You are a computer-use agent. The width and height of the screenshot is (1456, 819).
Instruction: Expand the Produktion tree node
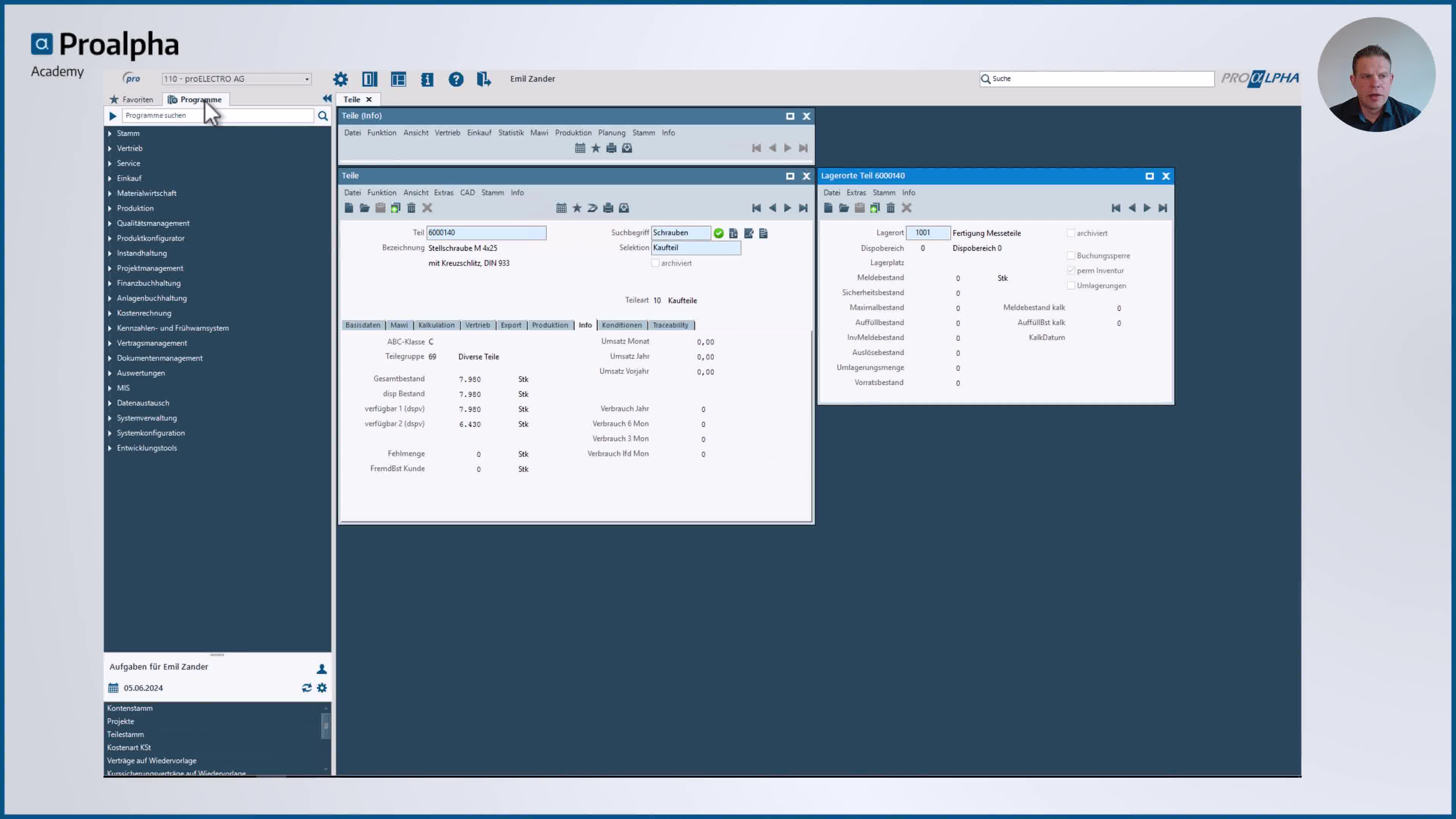[x=110, y=208]
